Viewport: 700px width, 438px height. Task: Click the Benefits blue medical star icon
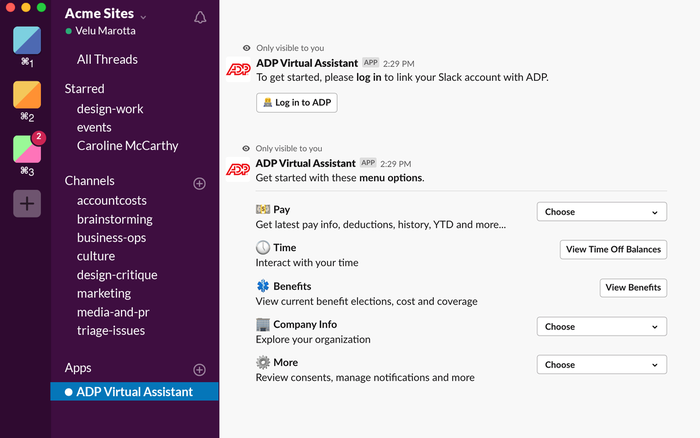(262, 286)
